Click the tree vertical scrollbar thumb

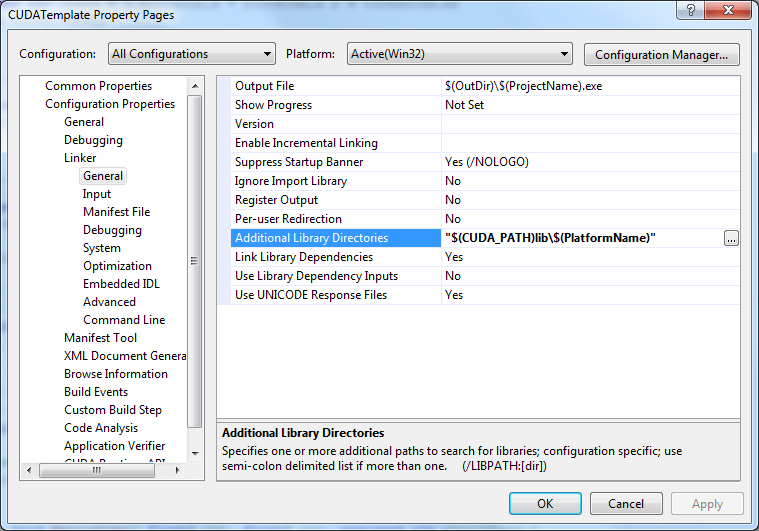click(x=195, y=261)
